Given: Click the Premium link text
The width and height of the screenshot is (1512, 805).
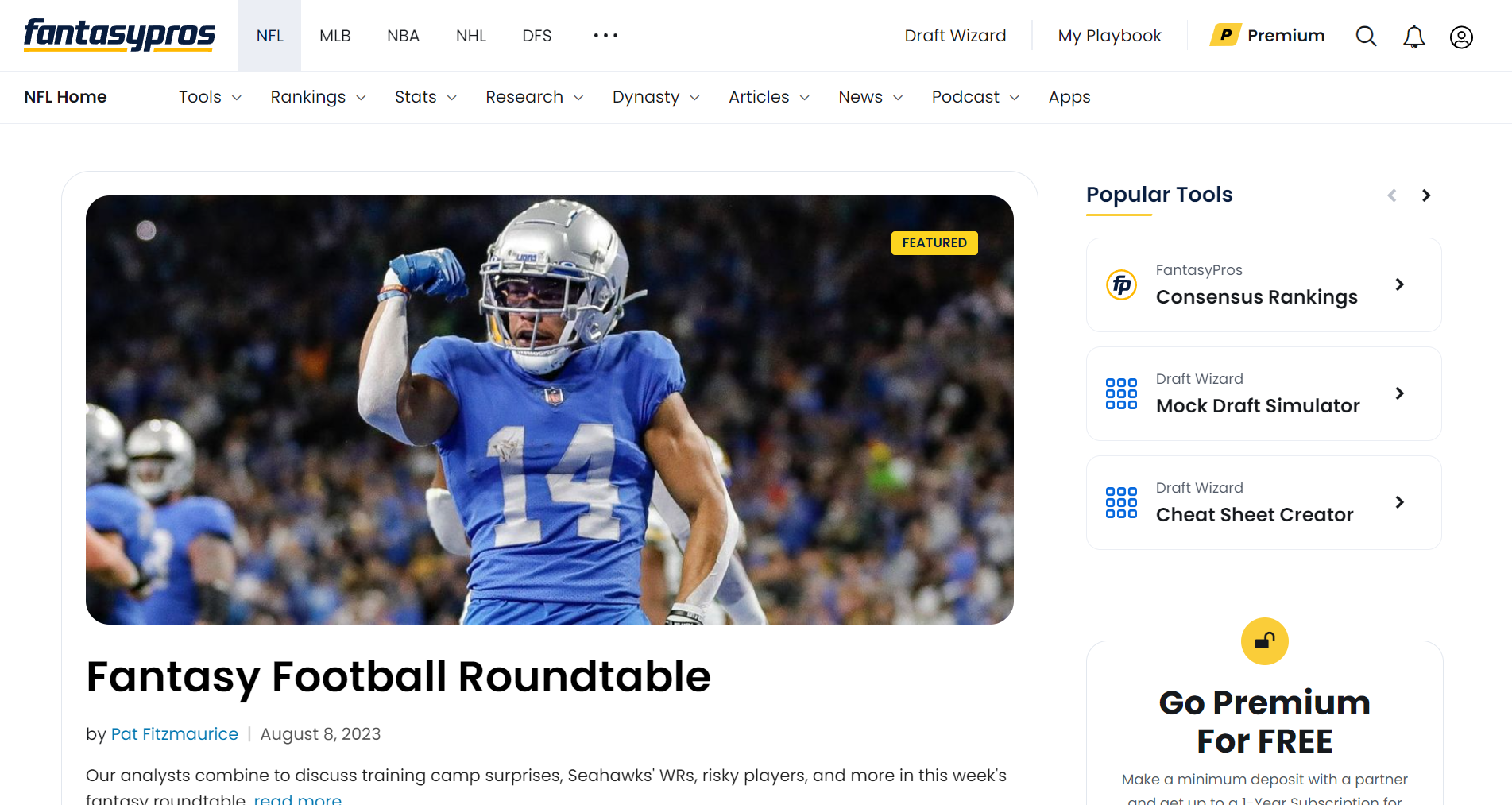Looking at the screenshot, I should click(x=1286, y=36).
